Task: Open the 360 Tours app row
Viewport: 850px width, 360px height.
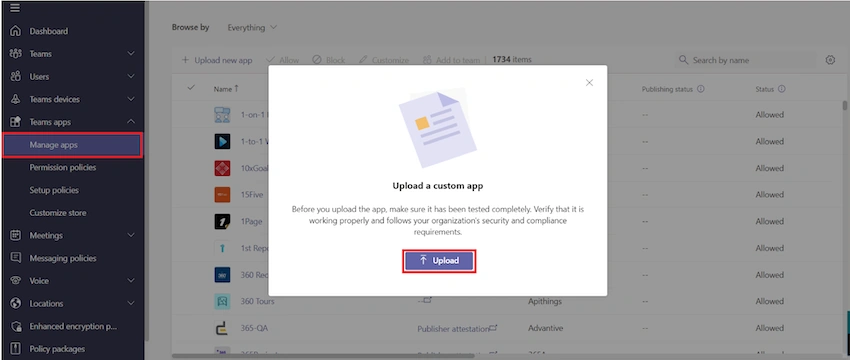Action: point(257,301)
